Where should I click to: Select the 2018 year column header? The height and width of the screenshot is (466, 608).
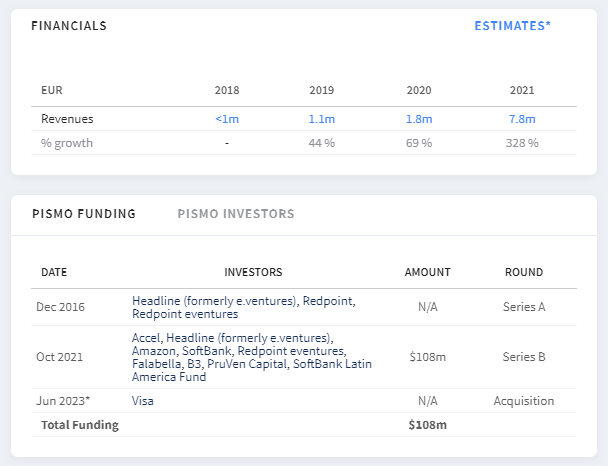[x=227, y=90]
